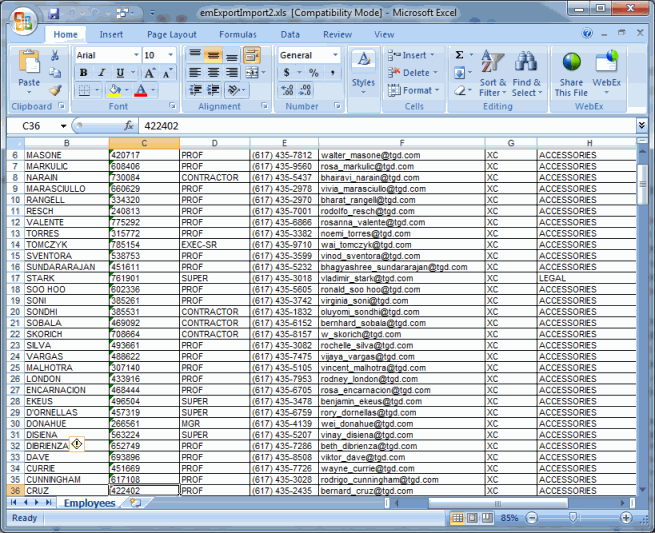Click the Copy icon
The width and height of the screenshot is (655, 533).
55,73
